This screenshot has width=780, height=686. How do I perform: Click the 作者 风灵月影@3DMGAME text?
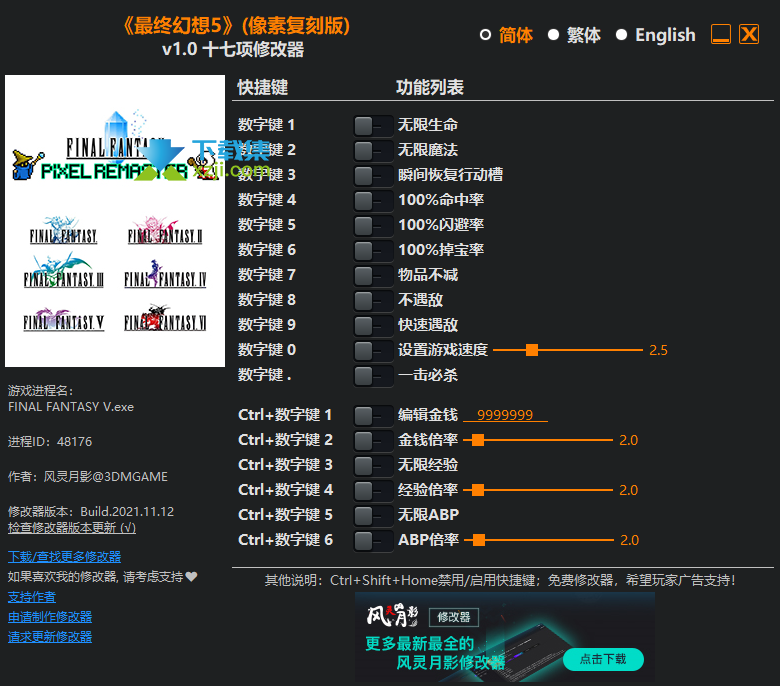(88, 477)
